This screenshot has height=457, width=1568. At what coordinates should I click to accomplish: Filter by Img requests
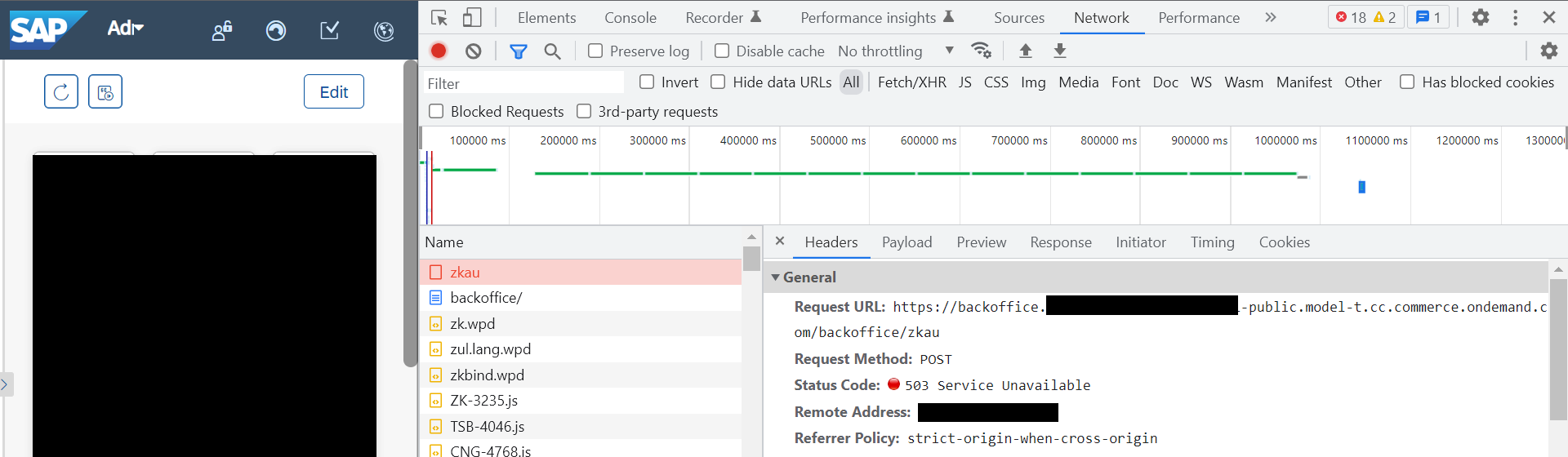point(1033,82)
